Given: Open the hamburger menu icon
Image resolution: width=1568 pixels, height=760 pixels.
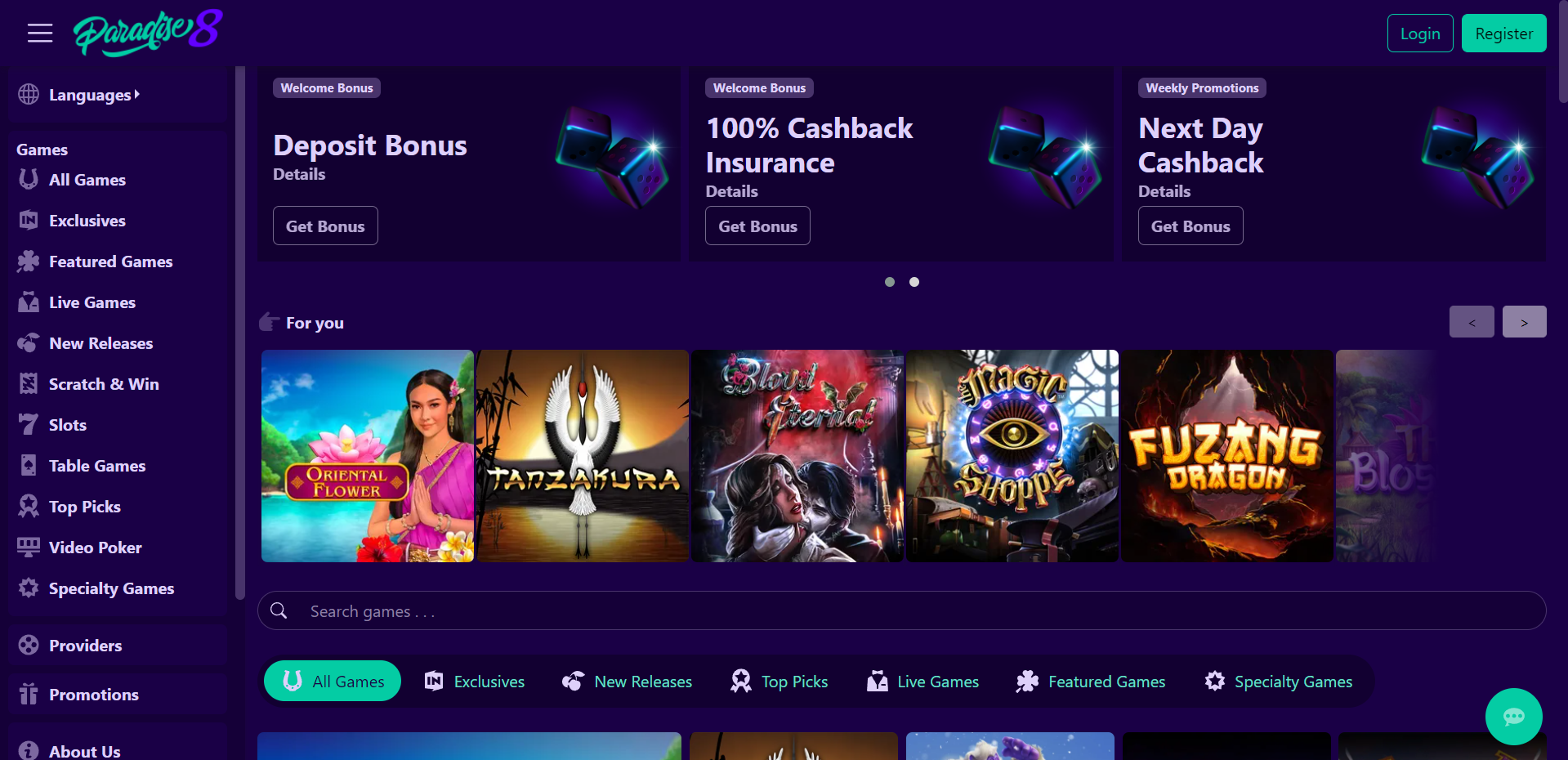Looking at the screenshot, I should coord(40,33).
